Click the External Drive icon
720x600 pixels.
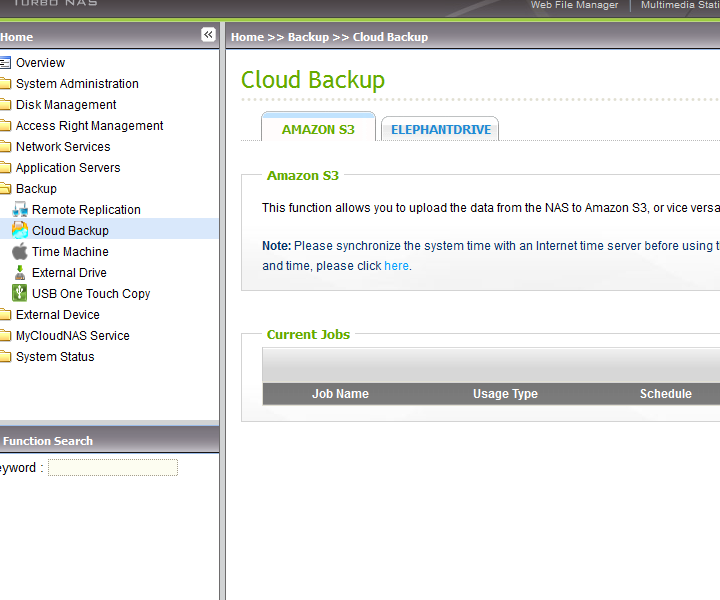click(19, 273)
